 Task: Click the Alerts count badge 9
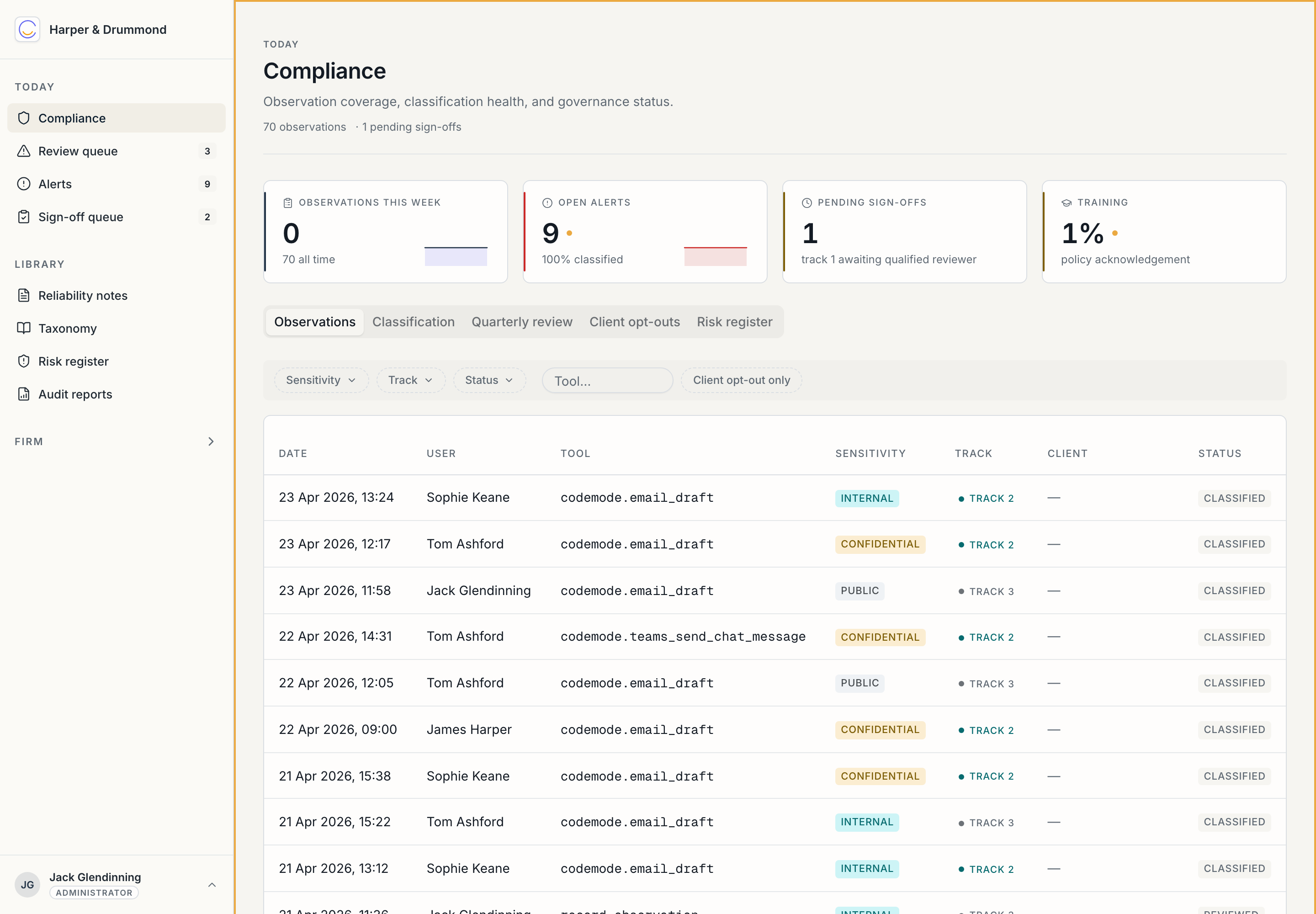(x=207, y=184)
